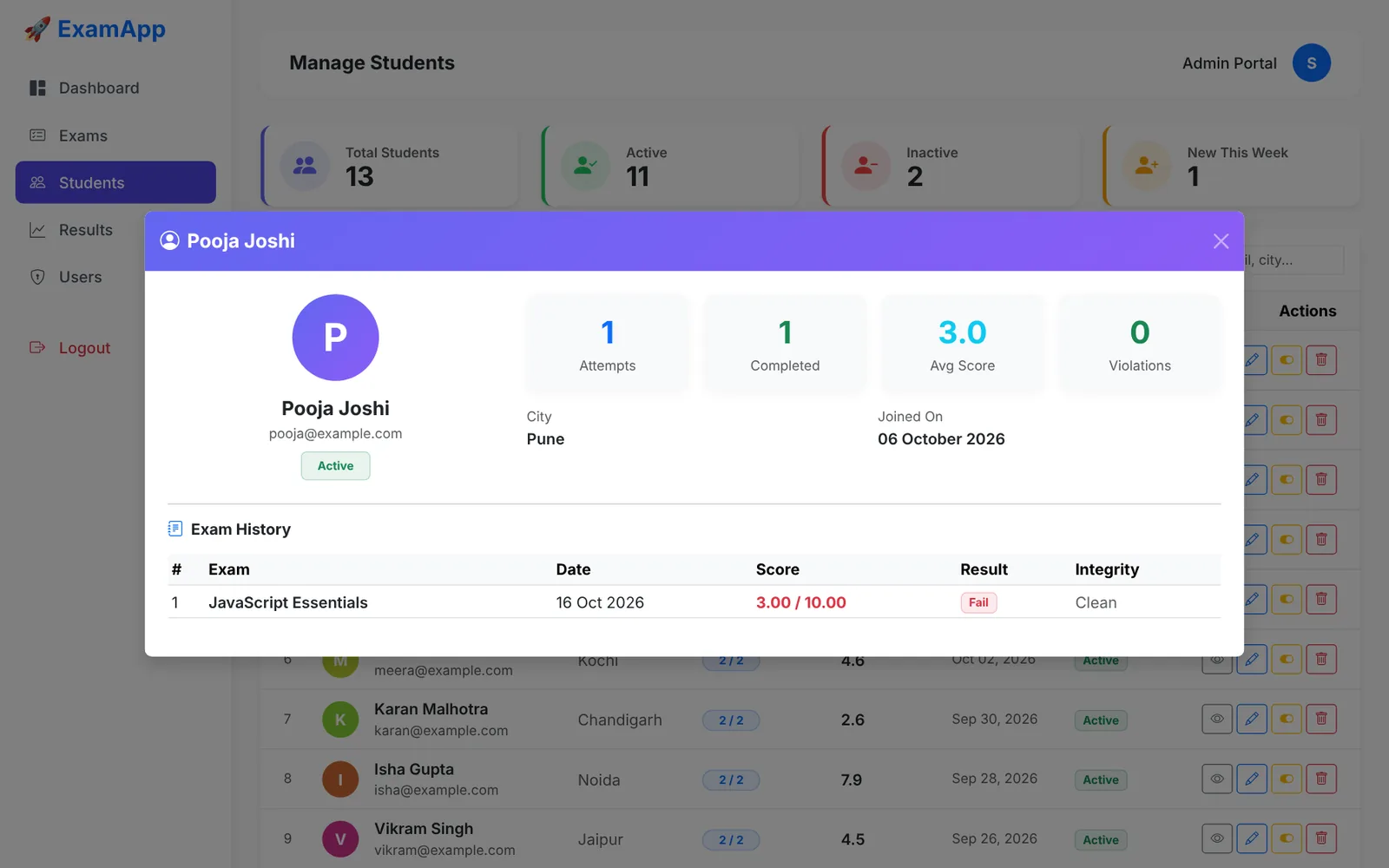1389x868 pixels.
Task: Toggle Karan Malhotra's active status
Action: pyautogui.click(x=1287, y=719)
